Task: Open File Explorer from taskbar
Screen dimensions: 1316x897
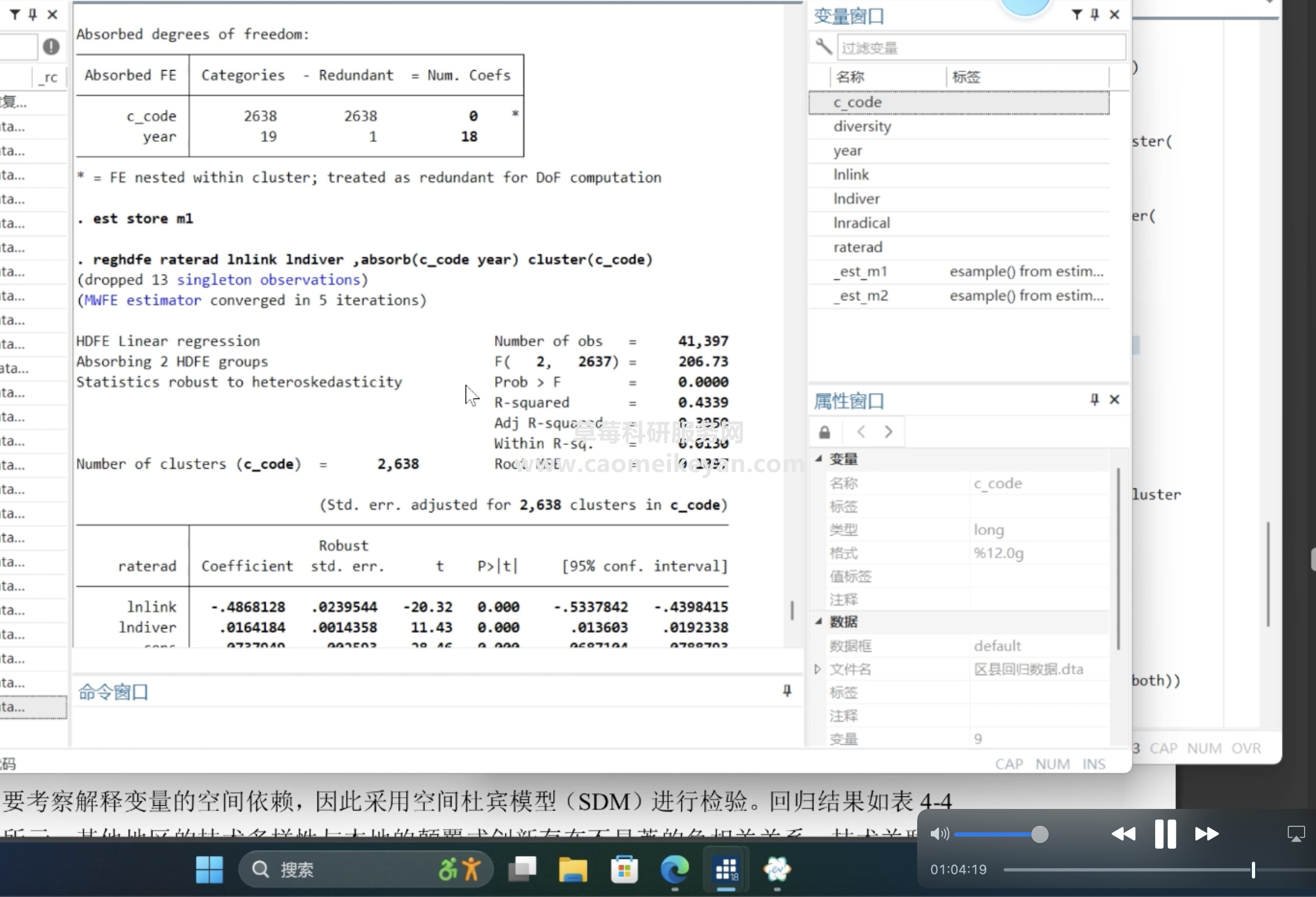Action: click(573, 869)
